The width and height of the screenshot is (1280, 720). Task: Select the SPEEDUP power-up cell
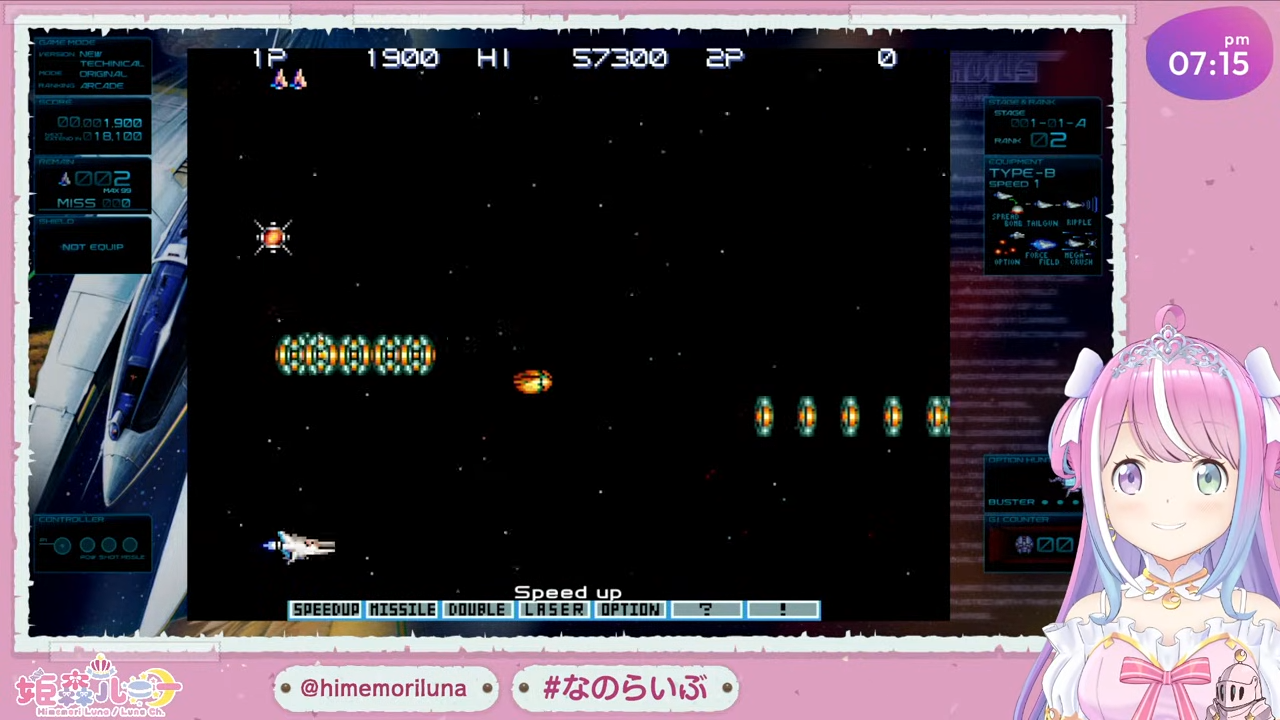pyautogui.click(x=326, y=610)
